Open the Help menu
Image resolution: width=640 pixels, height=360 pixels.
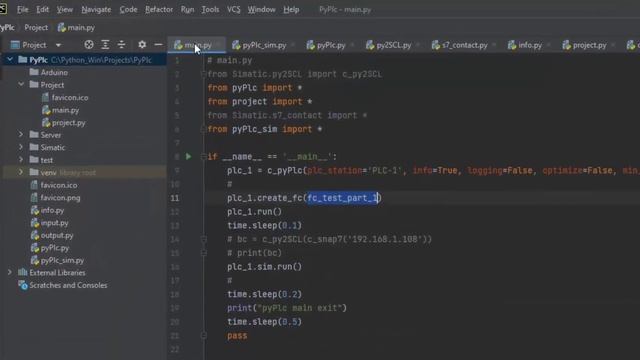tap(291, 9)
